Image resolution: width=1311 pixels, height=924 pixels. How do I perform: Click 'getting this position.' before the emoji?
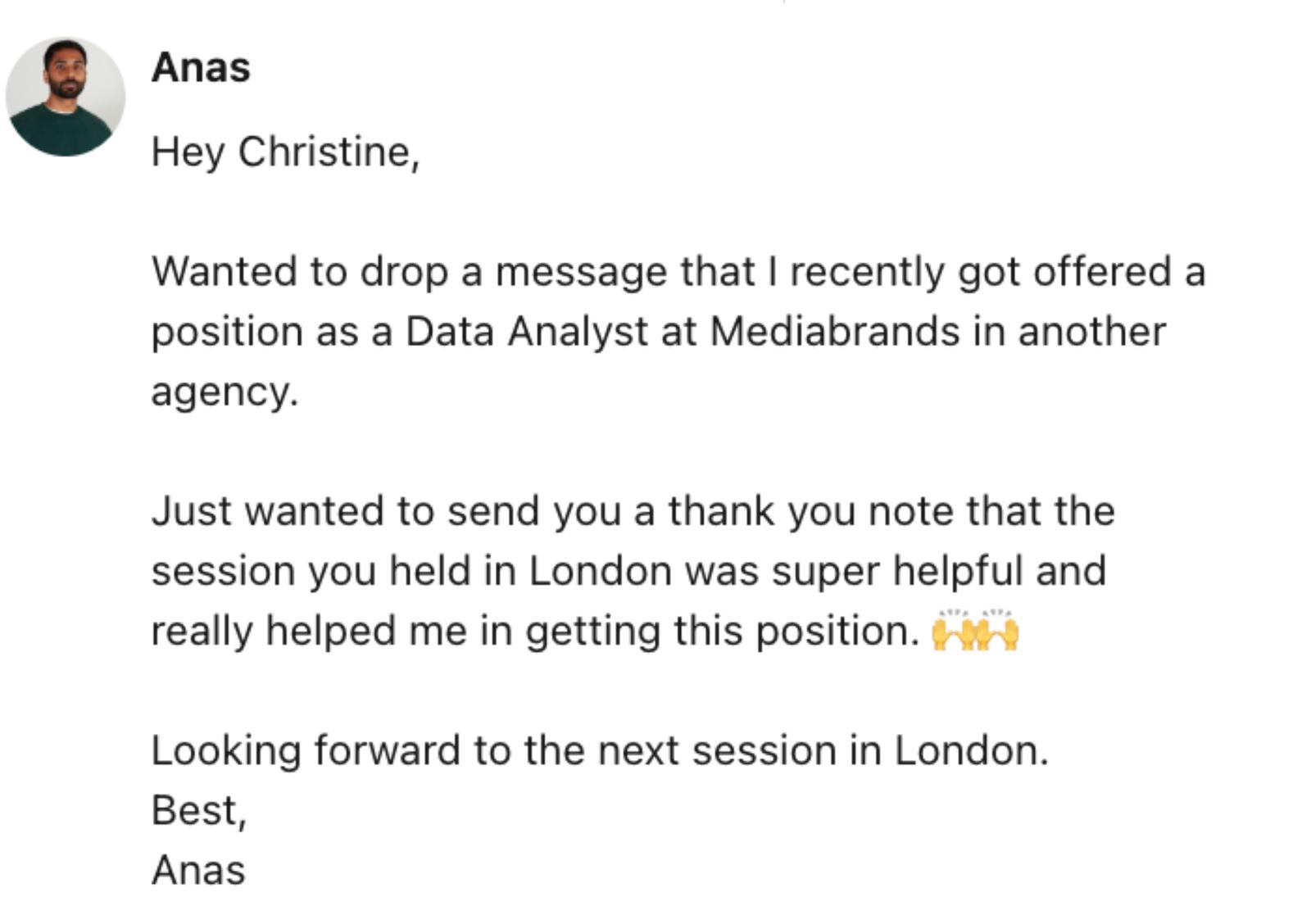coord(723,632)
